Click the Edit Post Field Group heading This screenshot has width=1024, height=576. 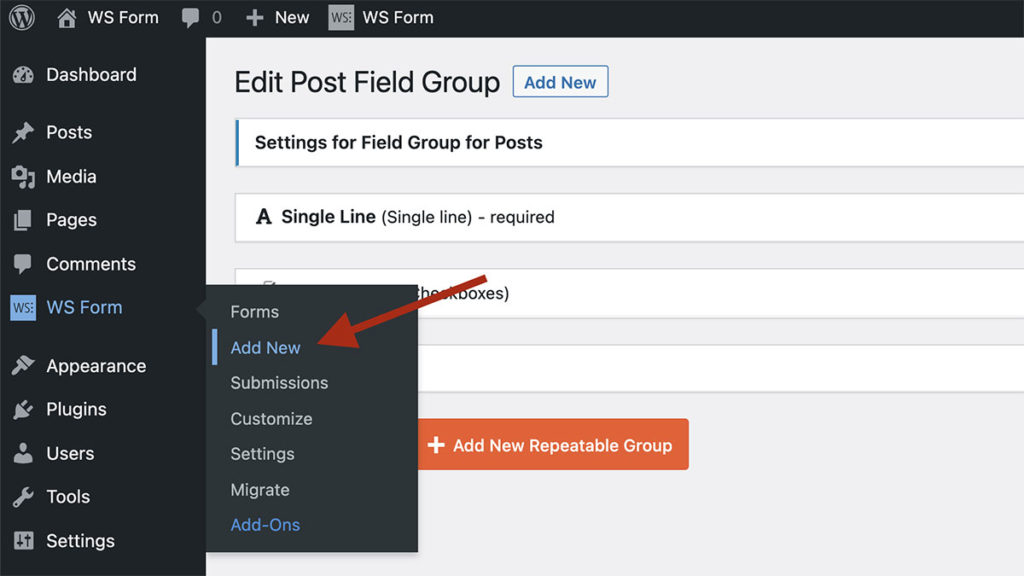367,82
